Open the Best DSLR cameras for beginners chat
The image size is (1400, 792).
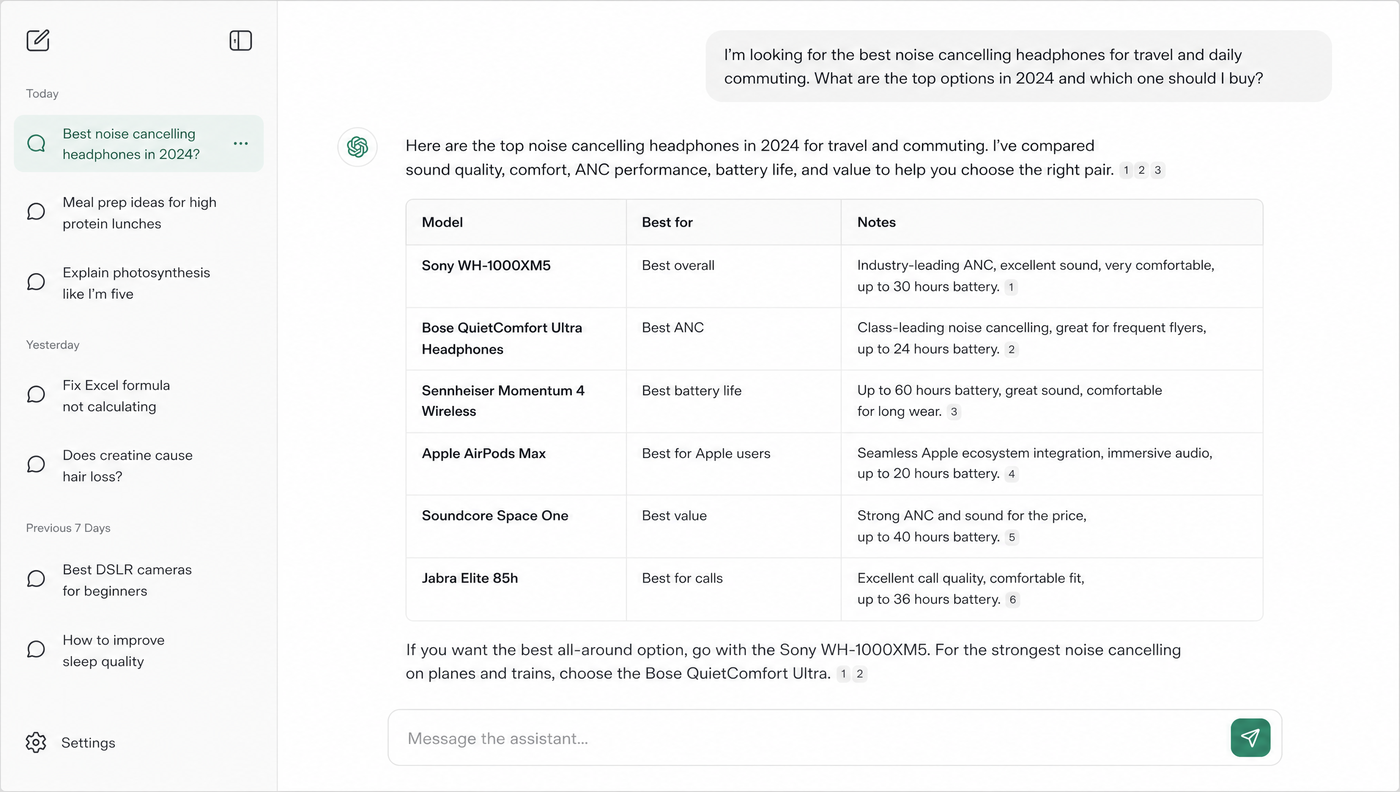[139, 580]
